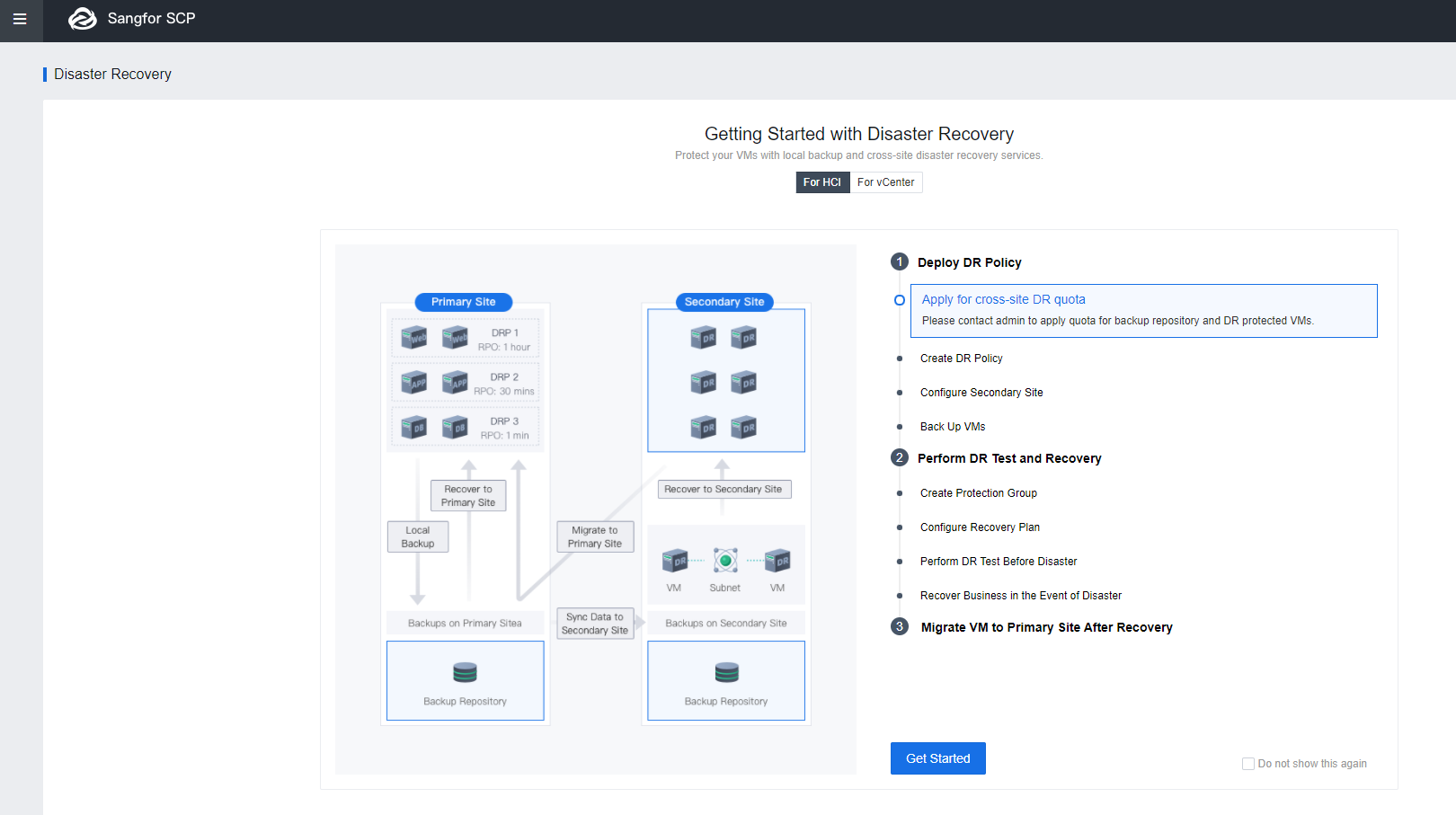This screenshot has height=815, width=1456.
Task: Open the Apply for cross-site DR quota link
Action: point(1003,299)
